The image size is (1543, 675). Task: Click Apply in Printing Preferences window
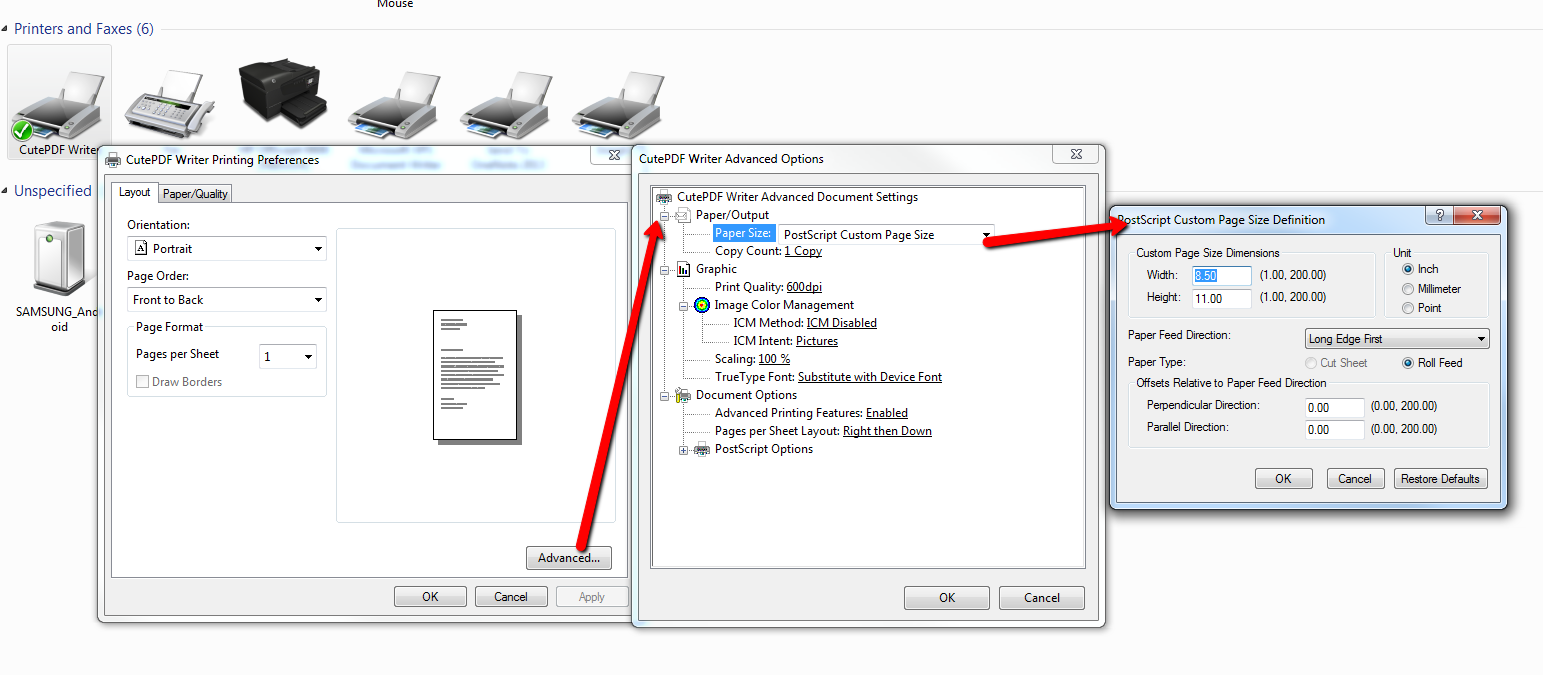click(592, 597)
